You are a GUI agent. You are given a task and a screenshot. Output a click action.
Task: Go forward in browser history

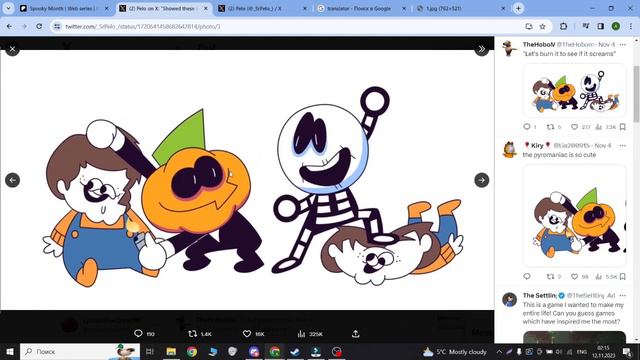(24, 26)
